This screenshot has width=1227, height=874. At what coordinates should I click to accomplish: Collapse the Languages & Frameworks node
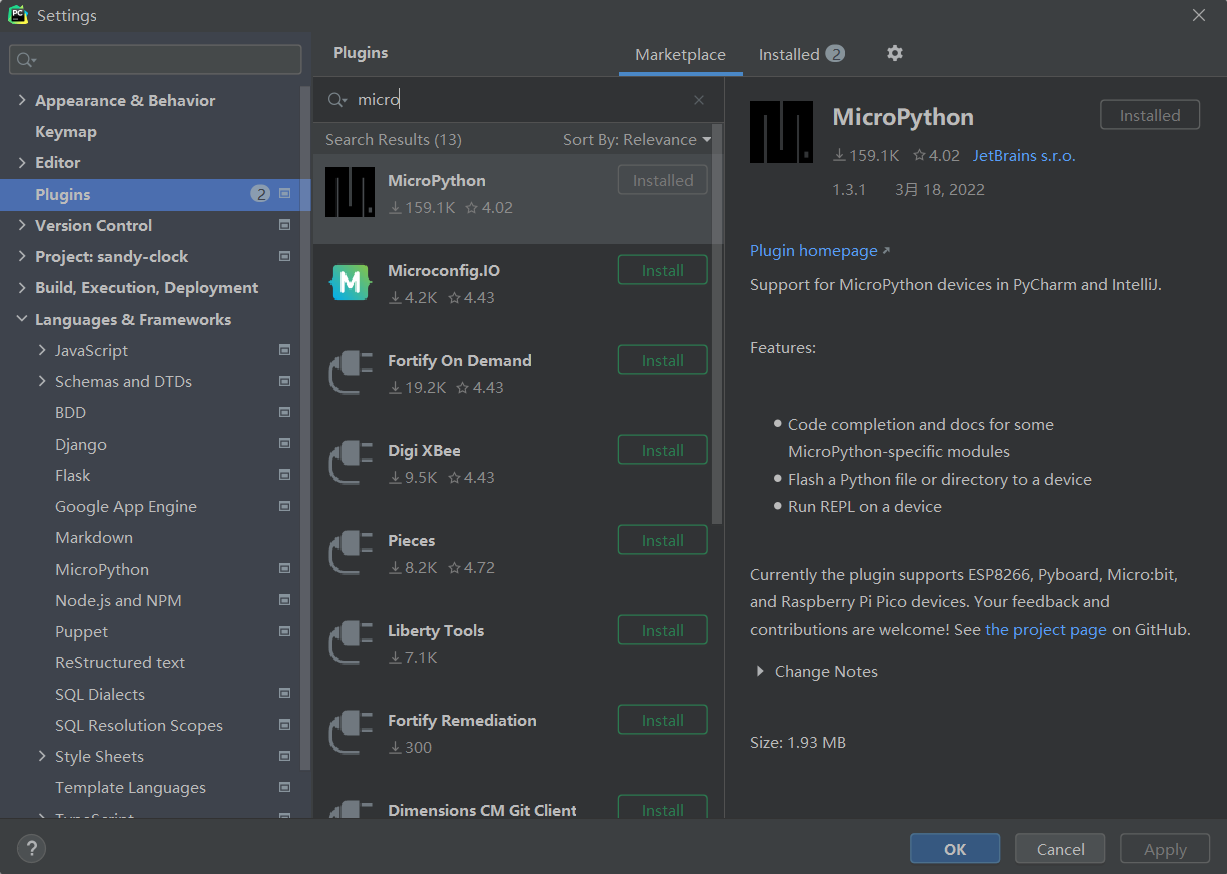tap(22, 319)
